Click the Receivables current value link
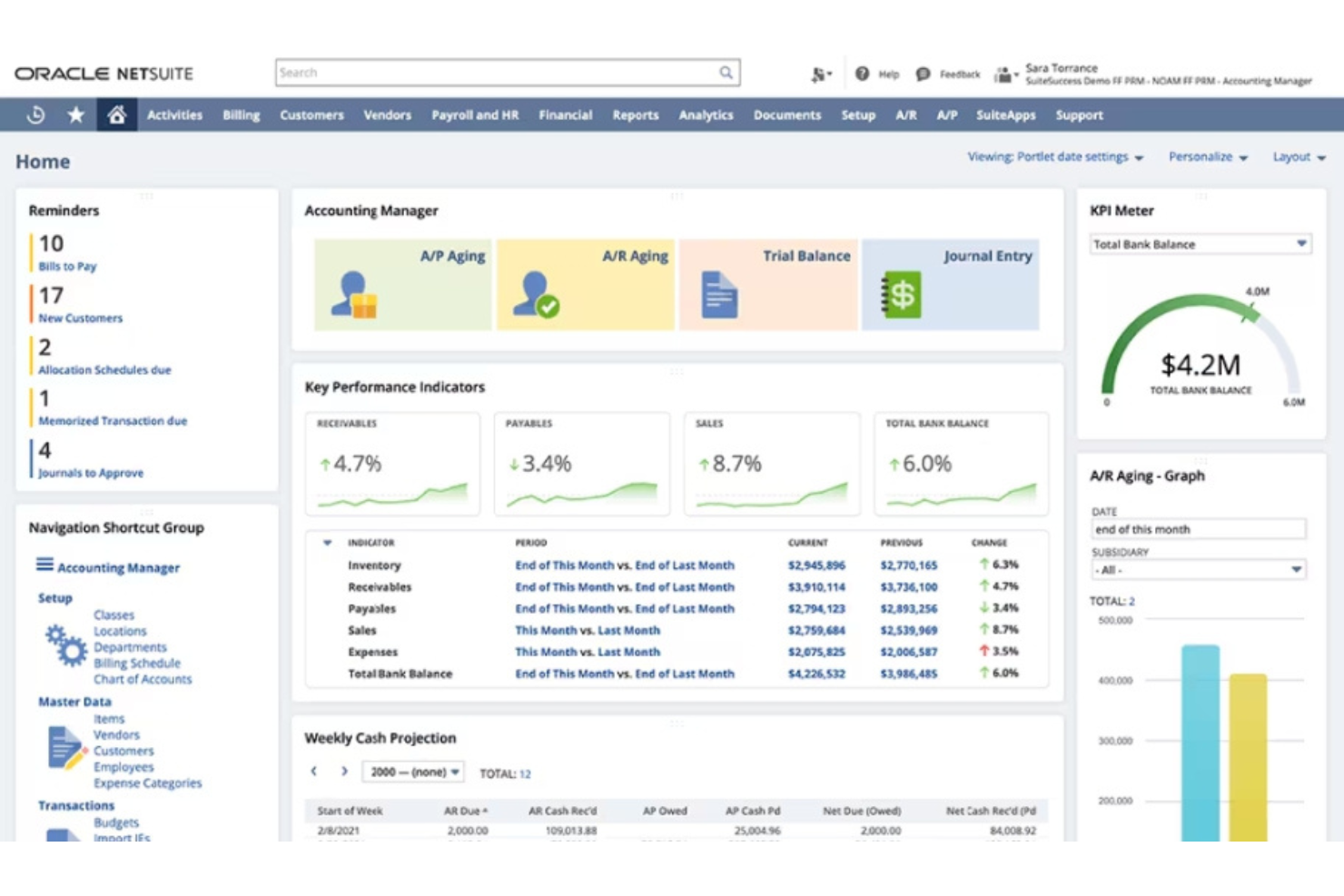1344x896 pixels. pos(816,586)
